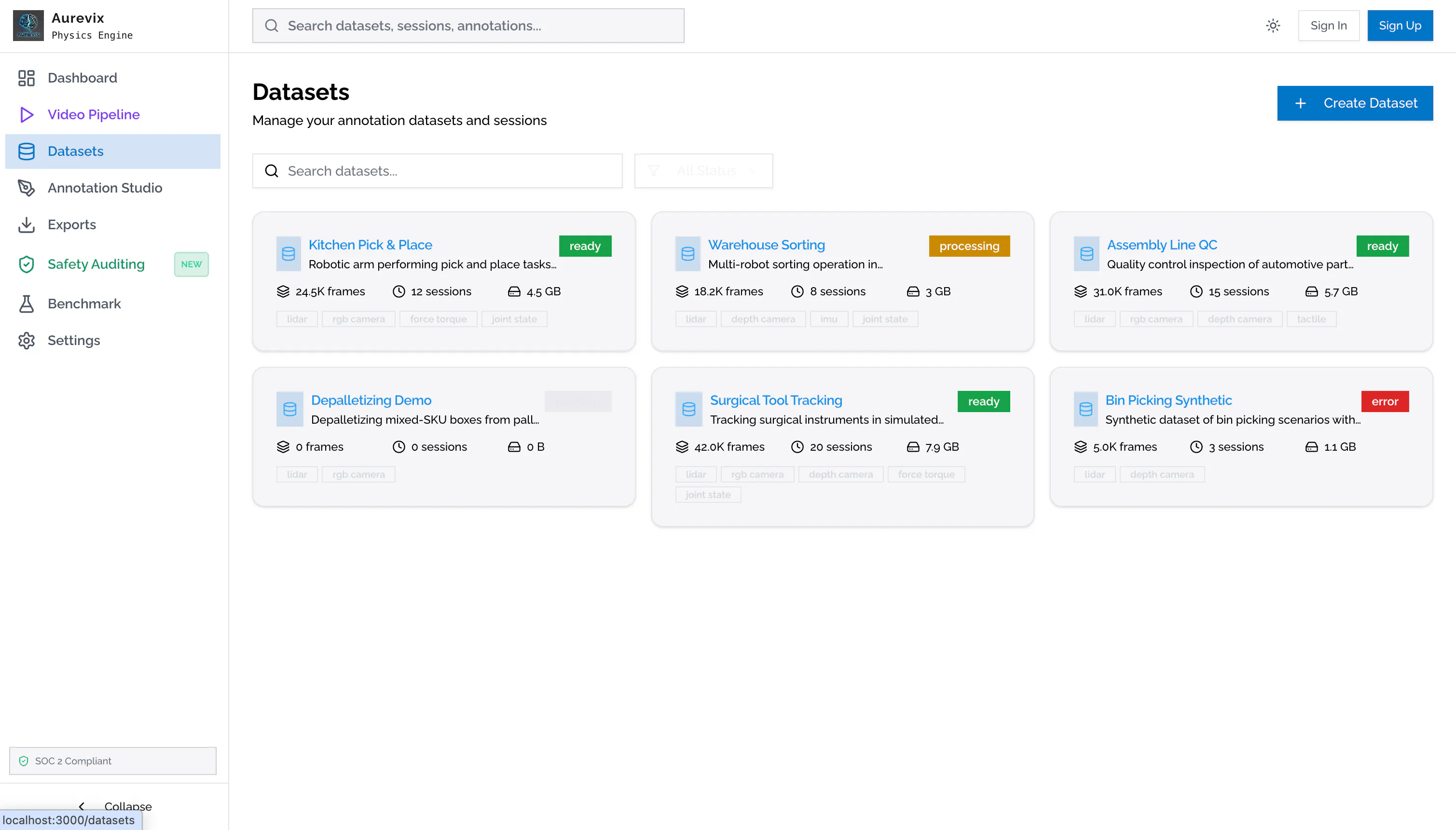Open the Depalletizing Demo dataset link
The height and width of the screenshot is (830, 1456).
click(371, 400)
